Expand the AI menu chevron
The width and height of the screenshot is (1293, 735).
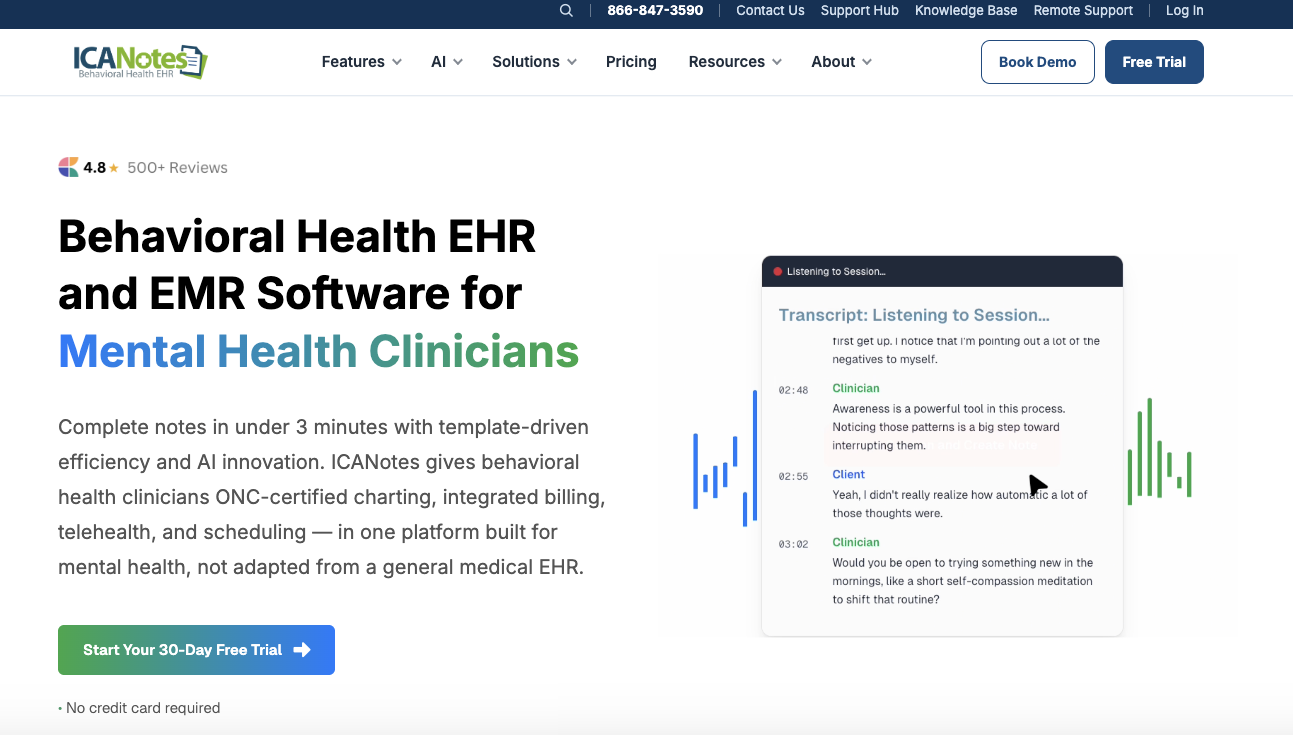(x=458, y=62)
